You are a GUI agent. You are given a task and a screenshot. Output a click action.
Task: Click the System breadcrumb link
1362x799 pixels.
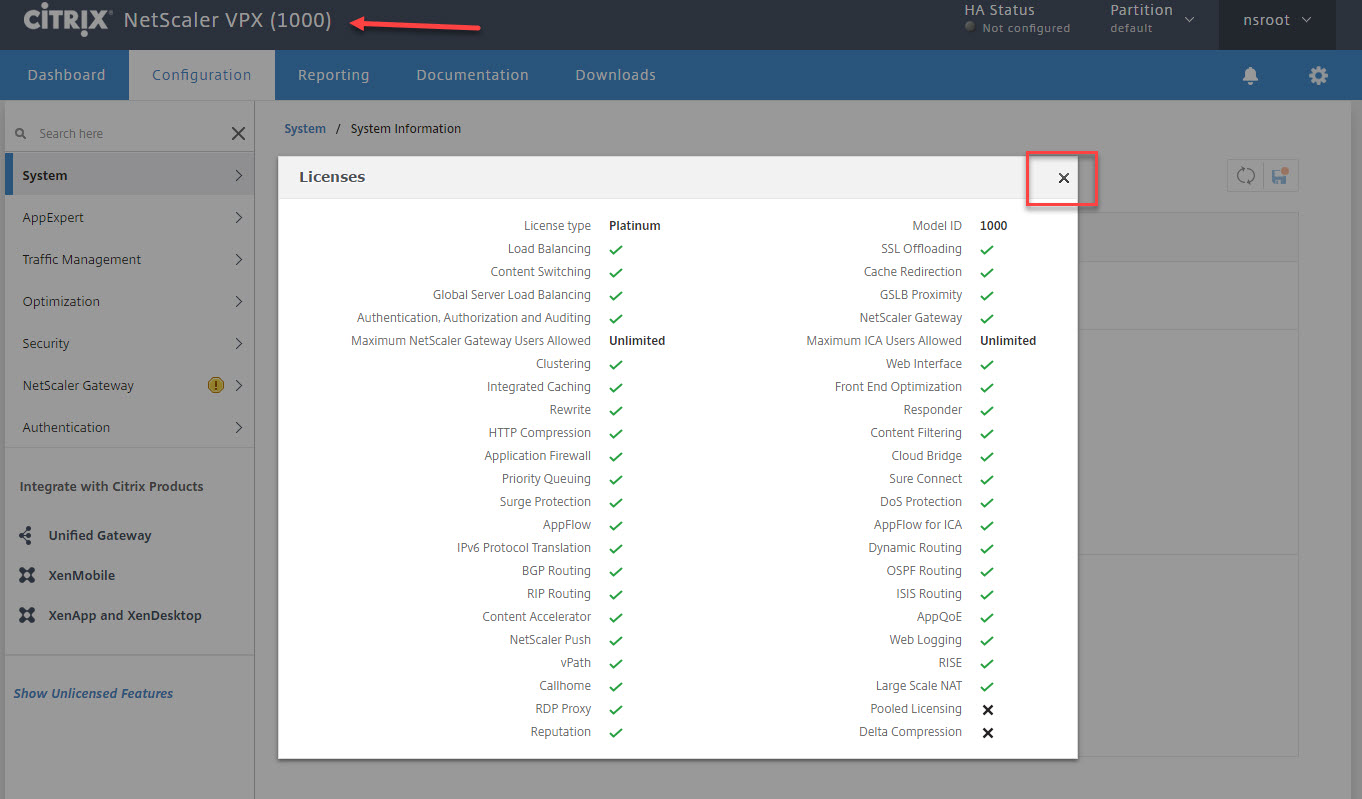pyautogui.click(x=305, y=128)
